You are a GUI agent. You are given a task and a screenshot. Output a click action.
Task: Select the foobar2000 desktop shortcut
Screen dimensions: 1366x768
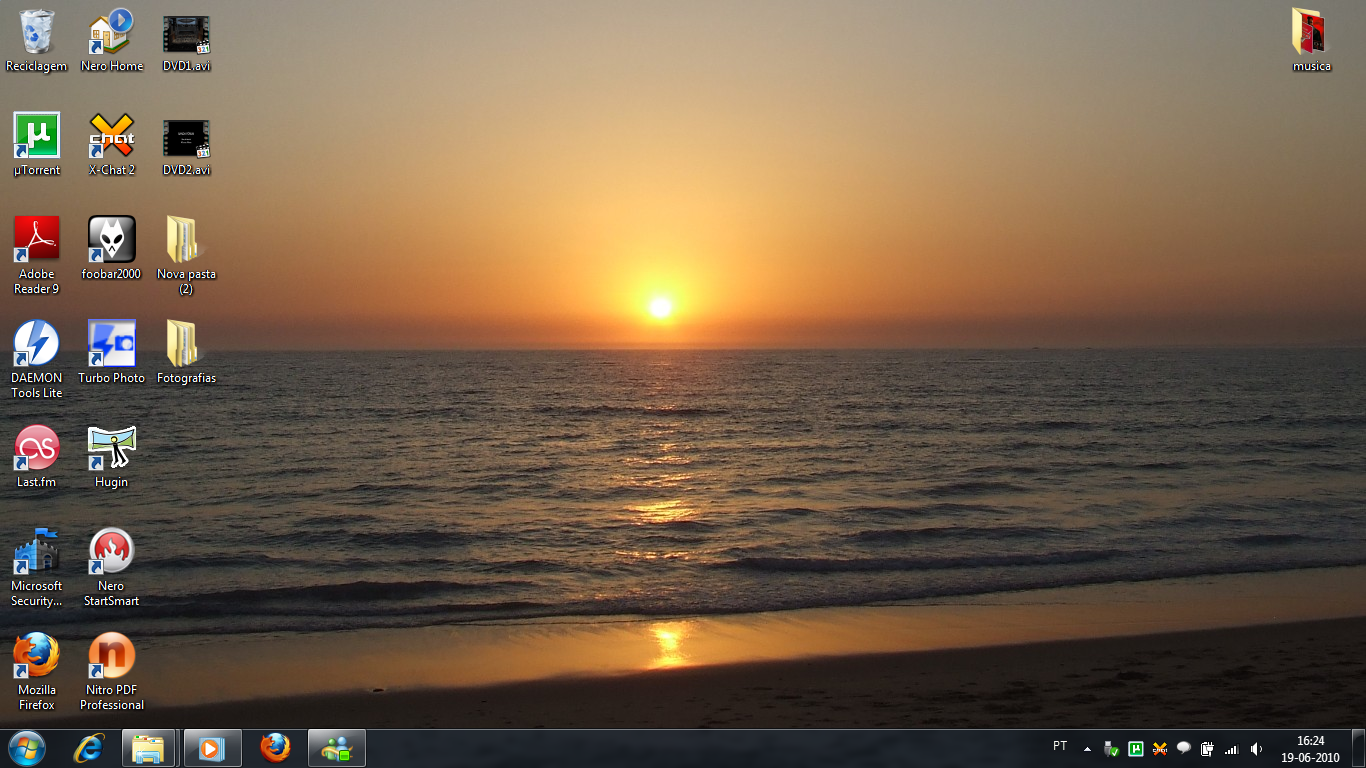(x=111, y=249)
